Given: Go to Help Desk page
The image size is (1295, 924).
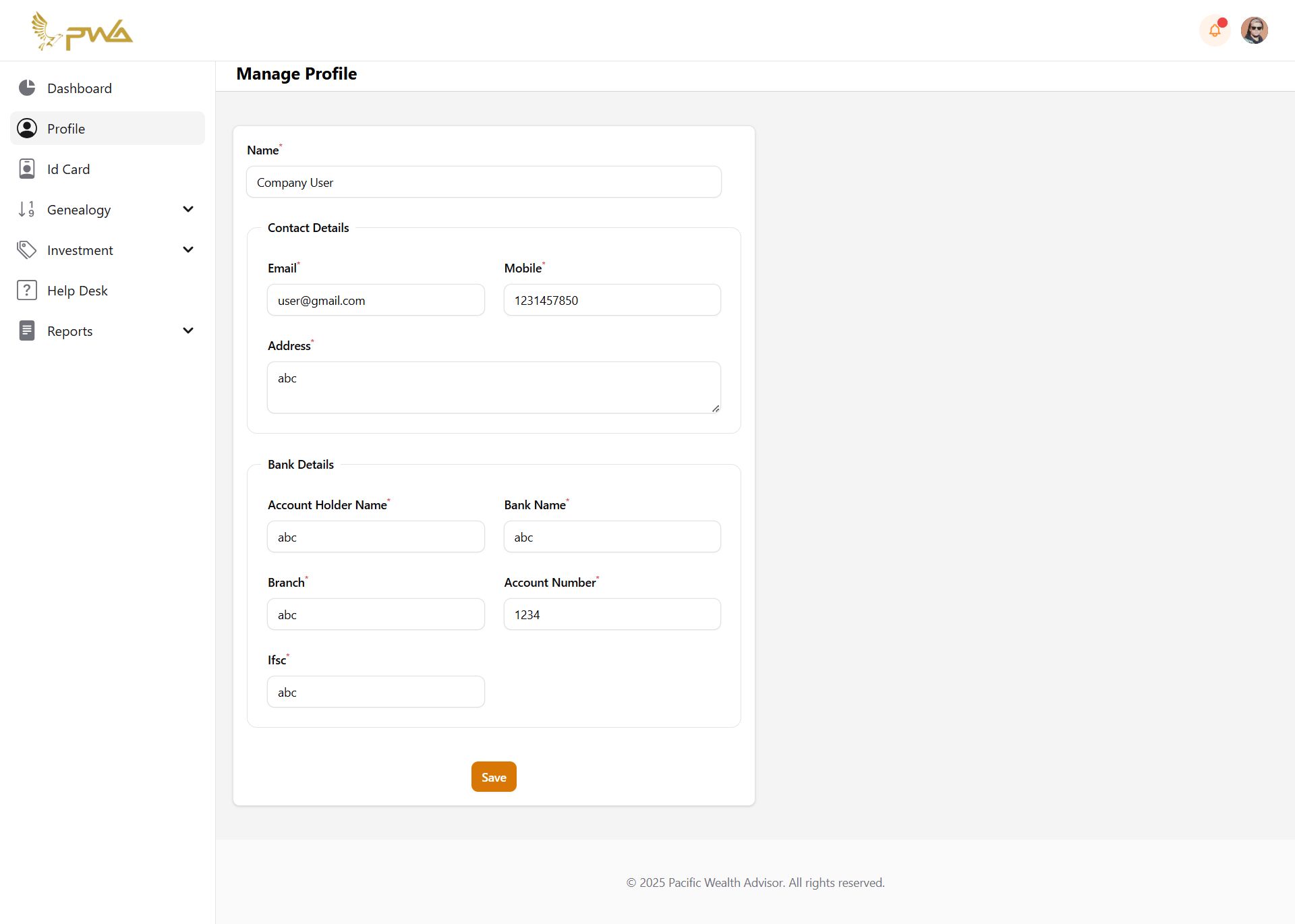Looking at the screenshot, I should tap(77, 291).
